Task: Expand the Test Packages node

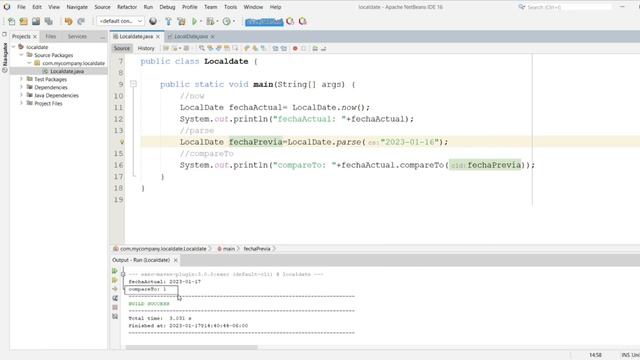Action: click(x=22, y=79)
